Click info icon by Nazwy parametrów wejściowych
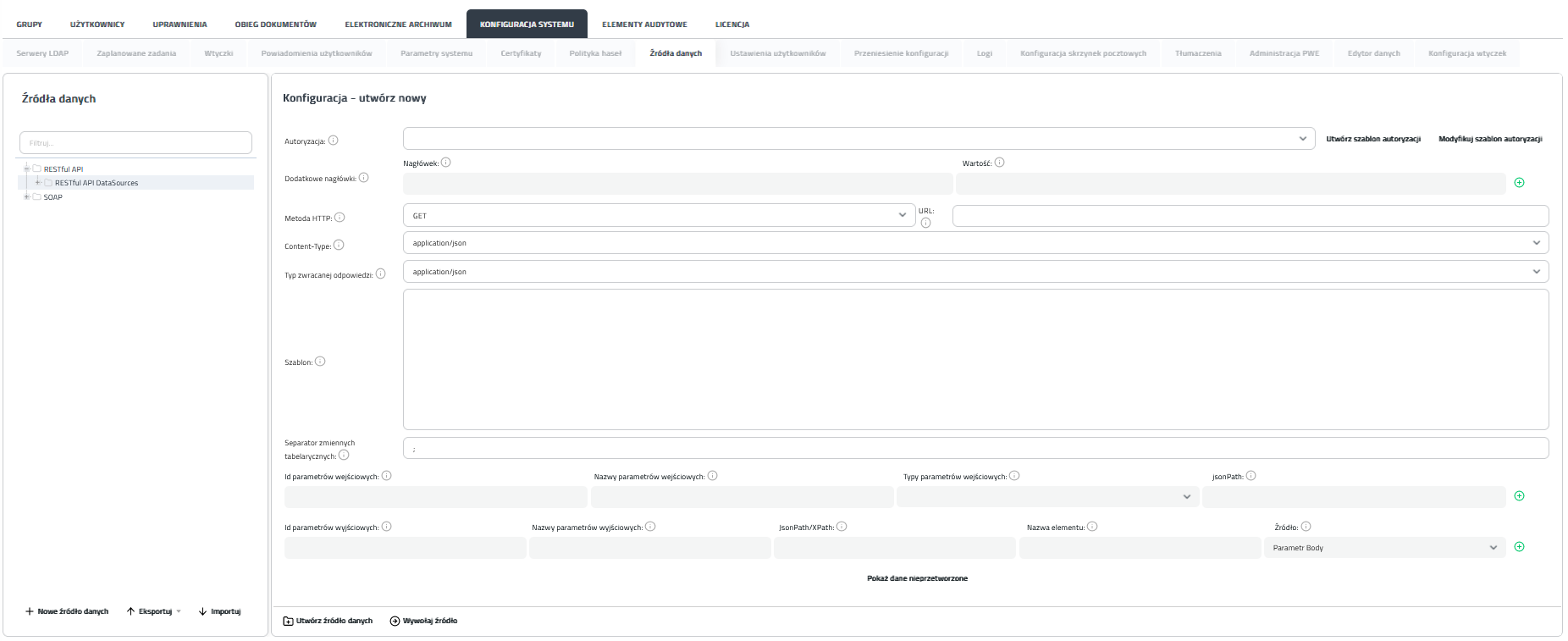 click(712, 476)
